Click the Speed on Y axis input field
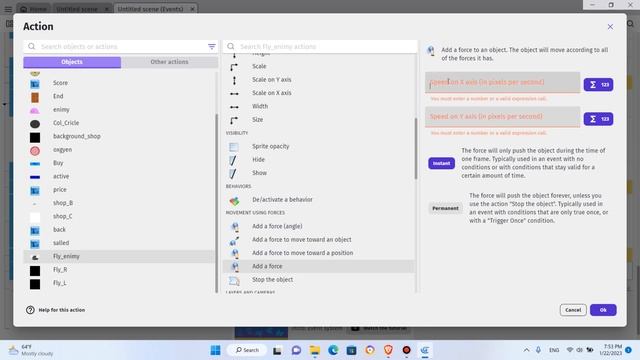This screenshot has width=640, height=360. coord(502,117)
